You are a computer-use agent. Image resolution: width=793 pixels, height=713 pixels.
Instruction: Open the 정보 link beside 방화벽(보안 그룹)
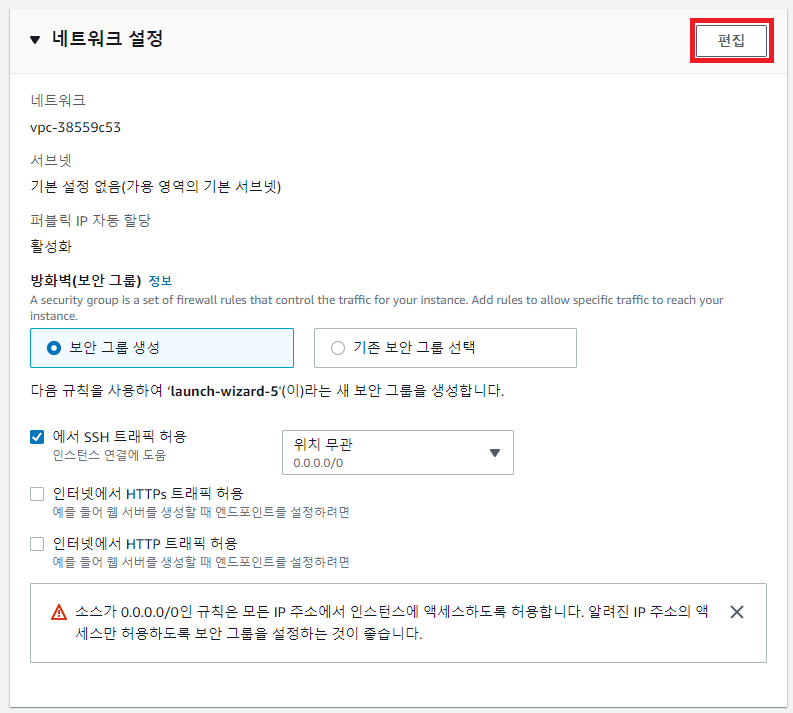point(160,280)
